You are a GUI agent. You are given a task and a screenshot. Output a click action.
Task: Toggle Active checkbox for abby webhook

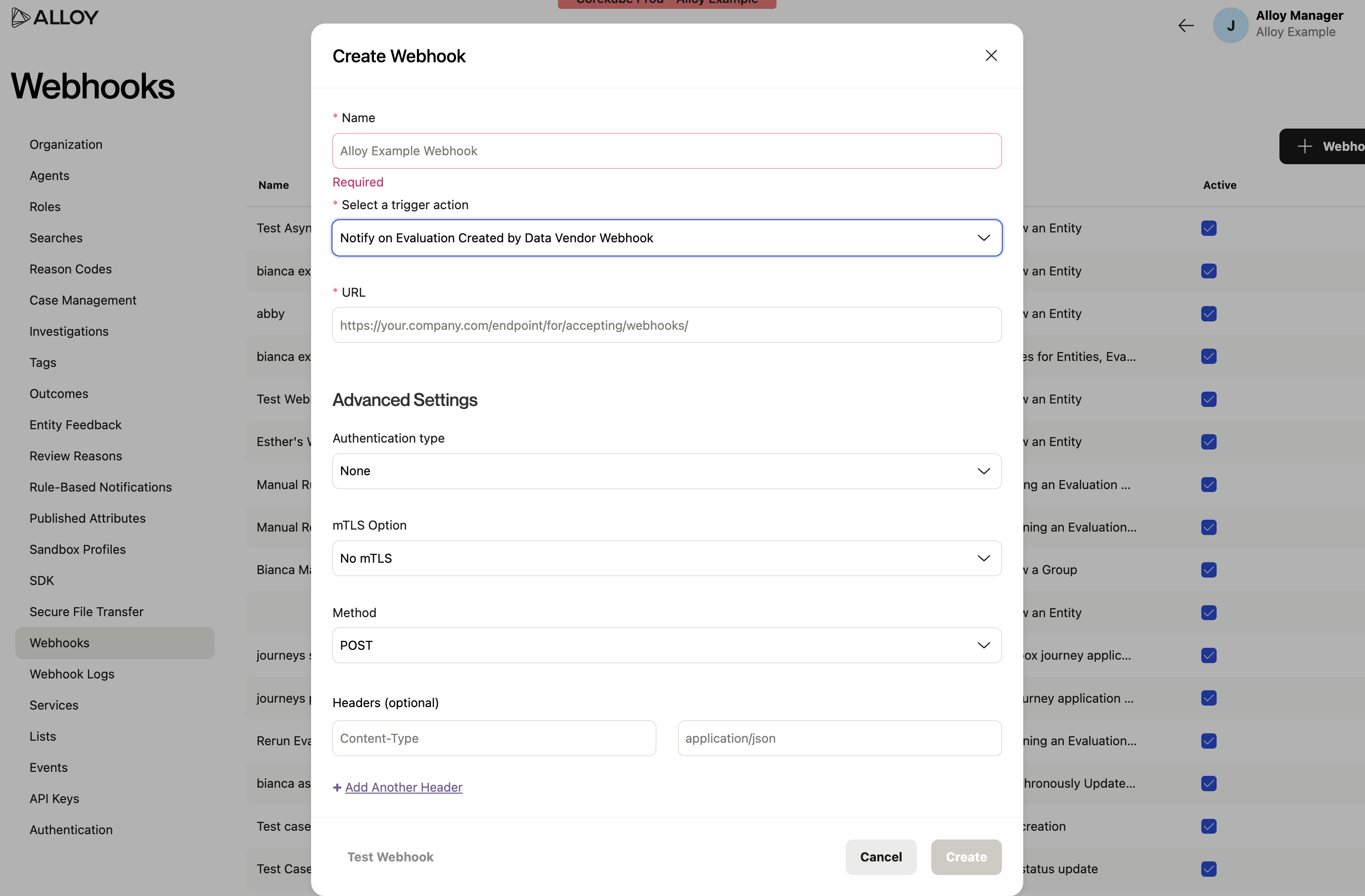[x=1209, y=314]
